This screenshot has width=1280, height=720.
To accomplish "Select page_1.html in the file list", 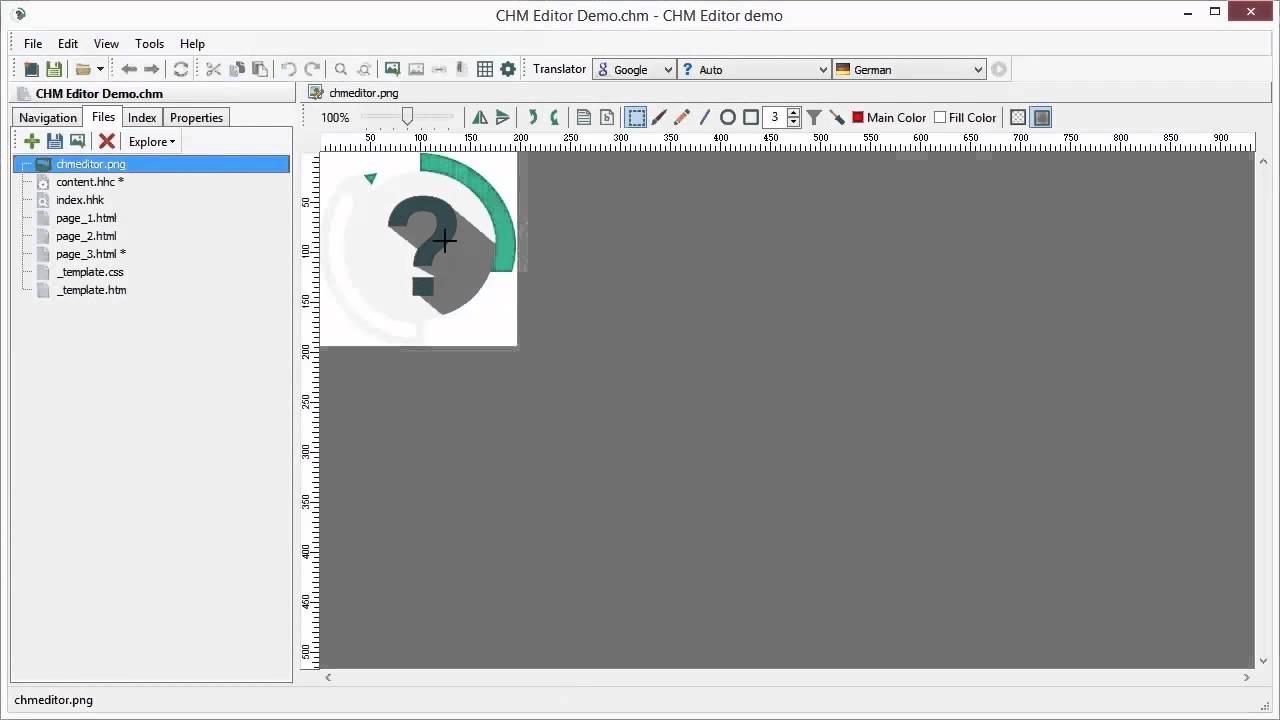I will coord(86,218).
